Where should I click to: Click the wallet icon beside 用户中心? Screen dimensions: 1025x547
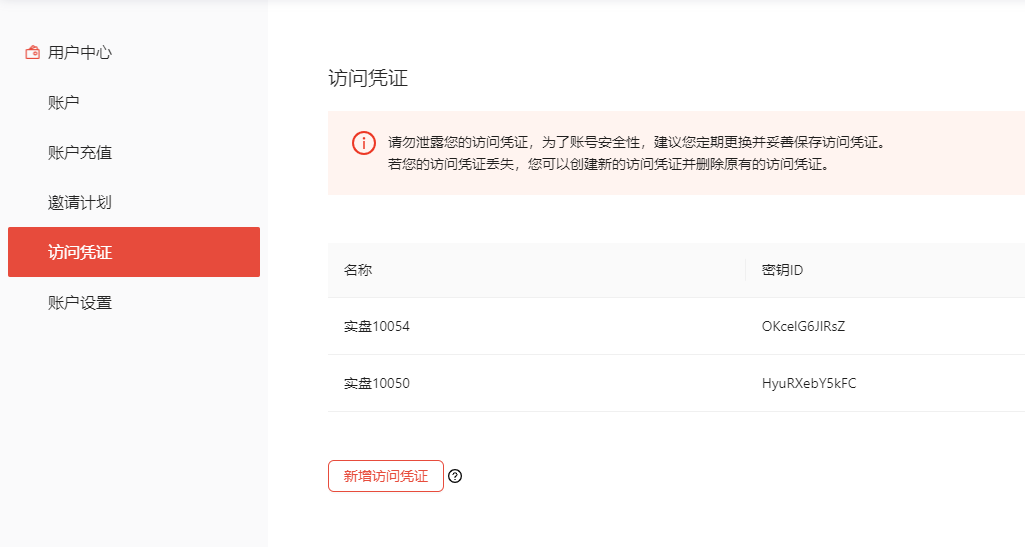click(32, 53)
